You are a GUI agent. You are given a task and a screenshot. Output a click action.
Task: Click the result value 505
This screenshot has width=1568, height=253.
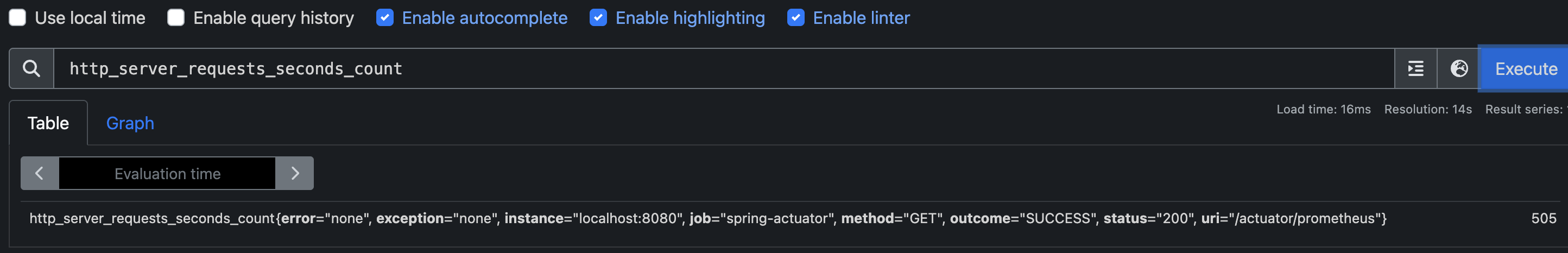tap(1543, 218)
